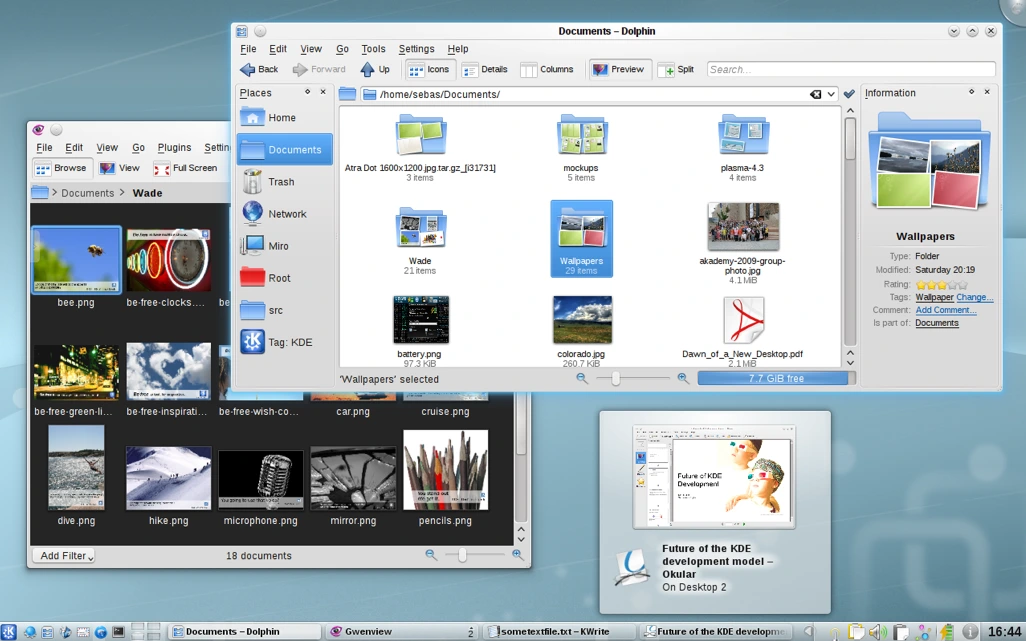
Task: Select the battery.png file
Action: click(x=420, y=331)
